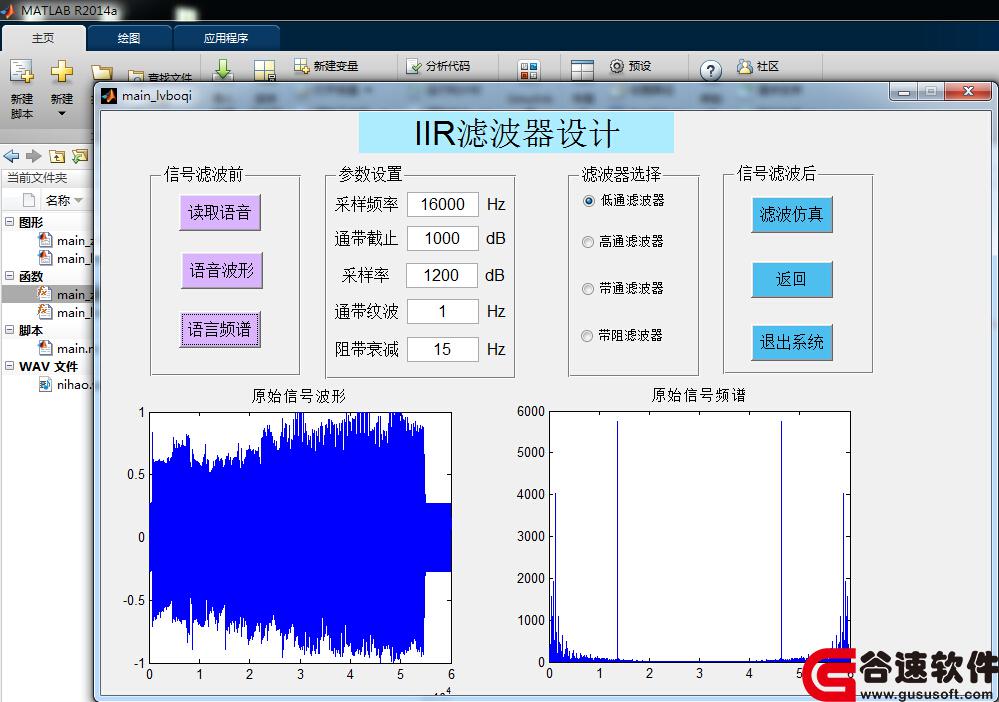Image resolution: width=999 pixels, height=702 pixels.
Task: Click the nihao WAV audio file icon
Action: [45, 384]
